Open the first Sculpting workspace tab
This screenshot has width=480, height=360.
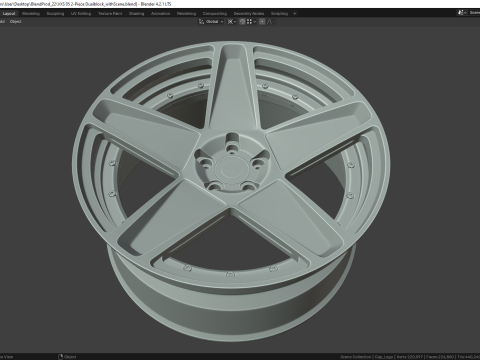[x=55, y=14]
